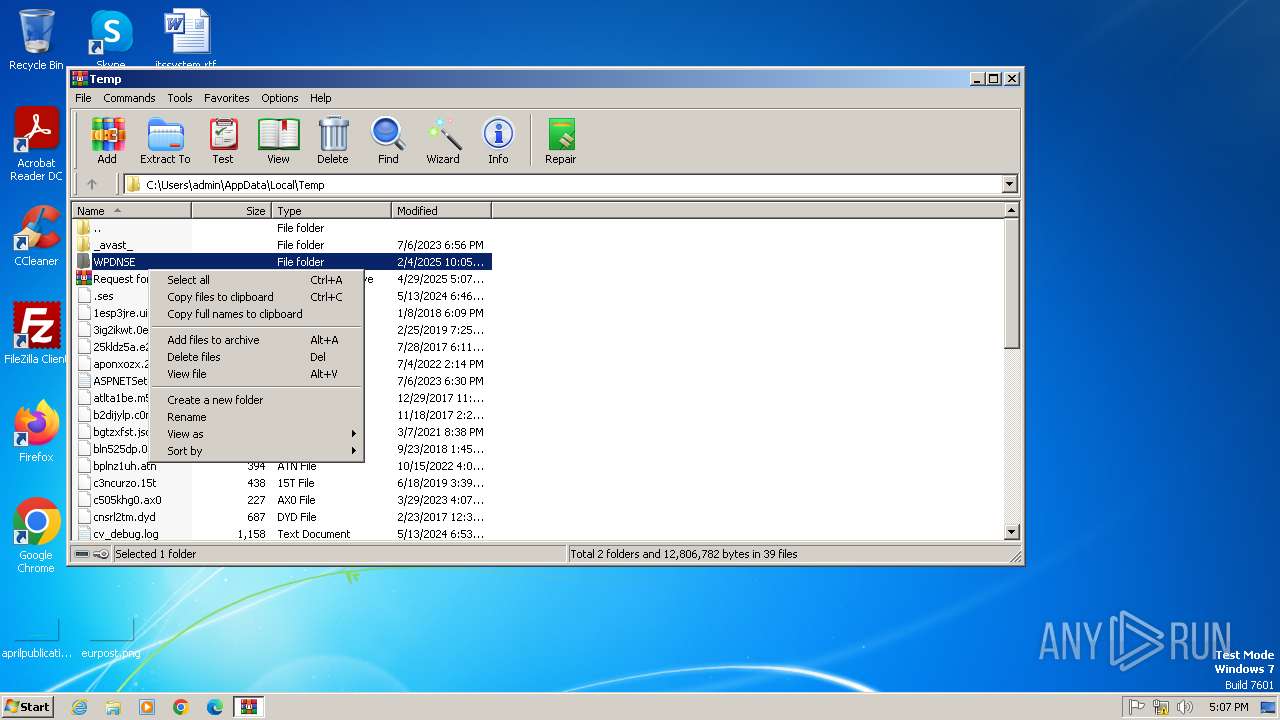1280x720 pixels.
Task: Open the Favorites menu
Action: coord(227,98)
